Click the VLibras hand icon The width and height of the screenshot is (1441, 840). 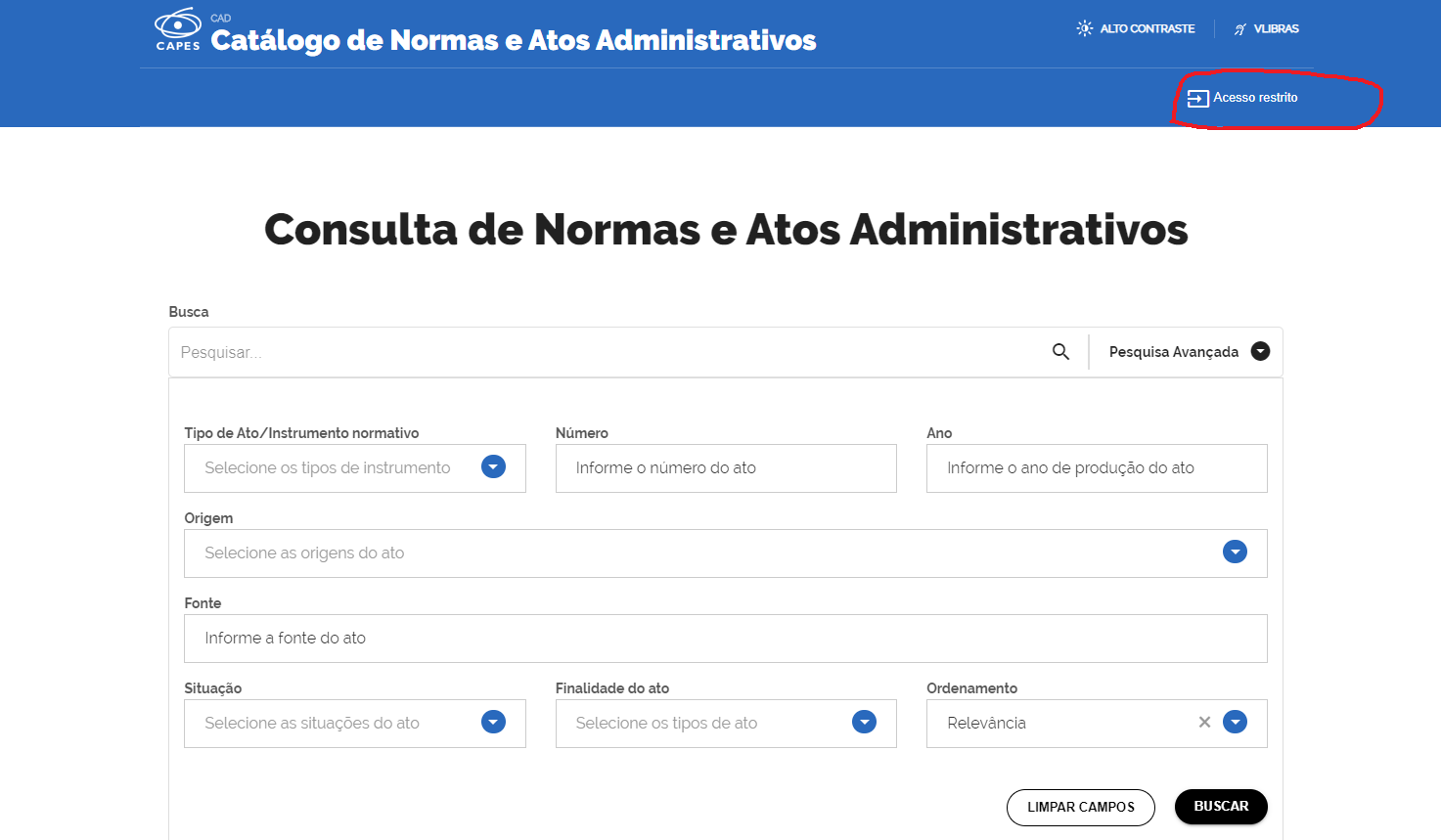click(x=1240, y=29)
